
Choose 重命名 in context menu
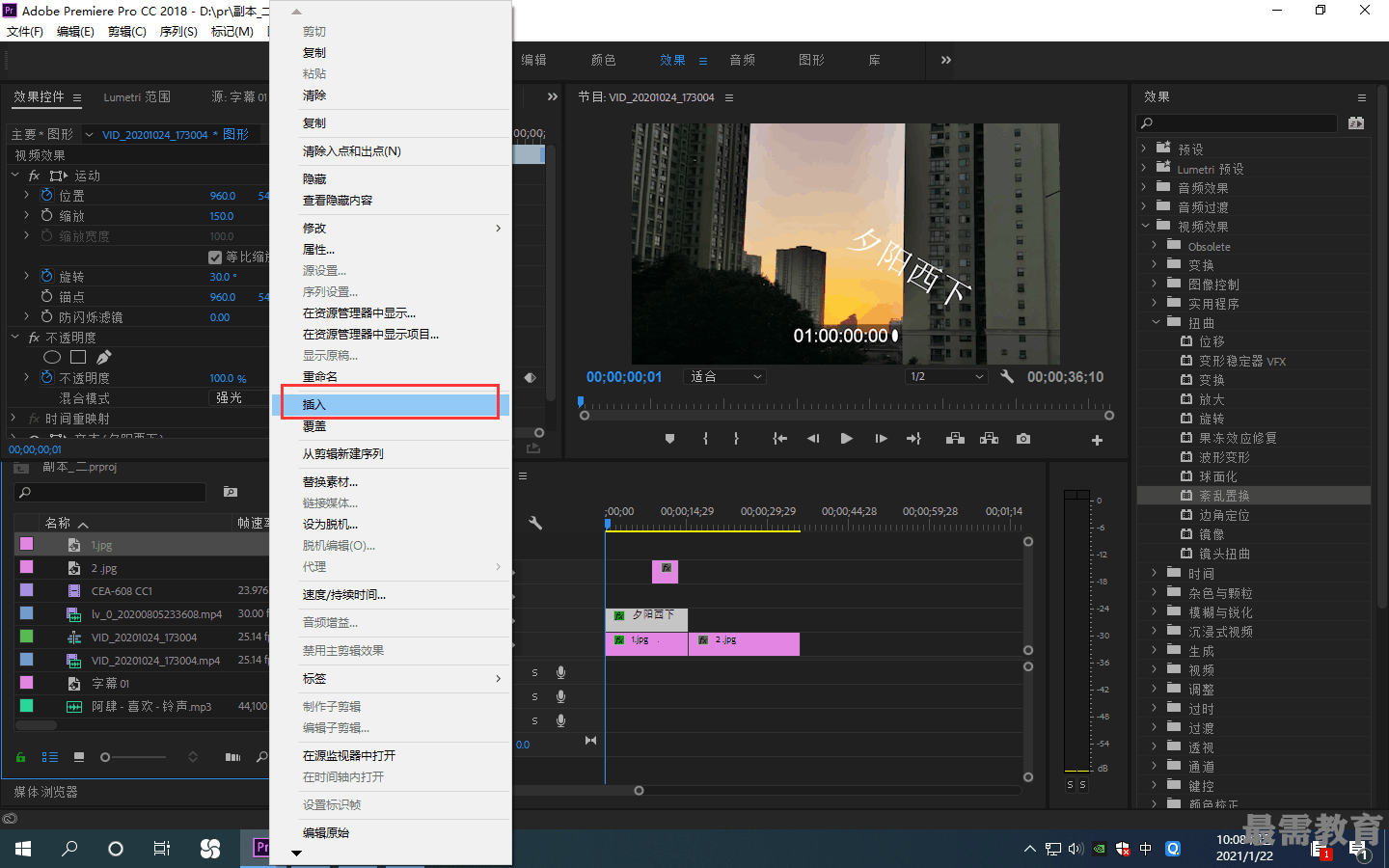coord(391,376)
